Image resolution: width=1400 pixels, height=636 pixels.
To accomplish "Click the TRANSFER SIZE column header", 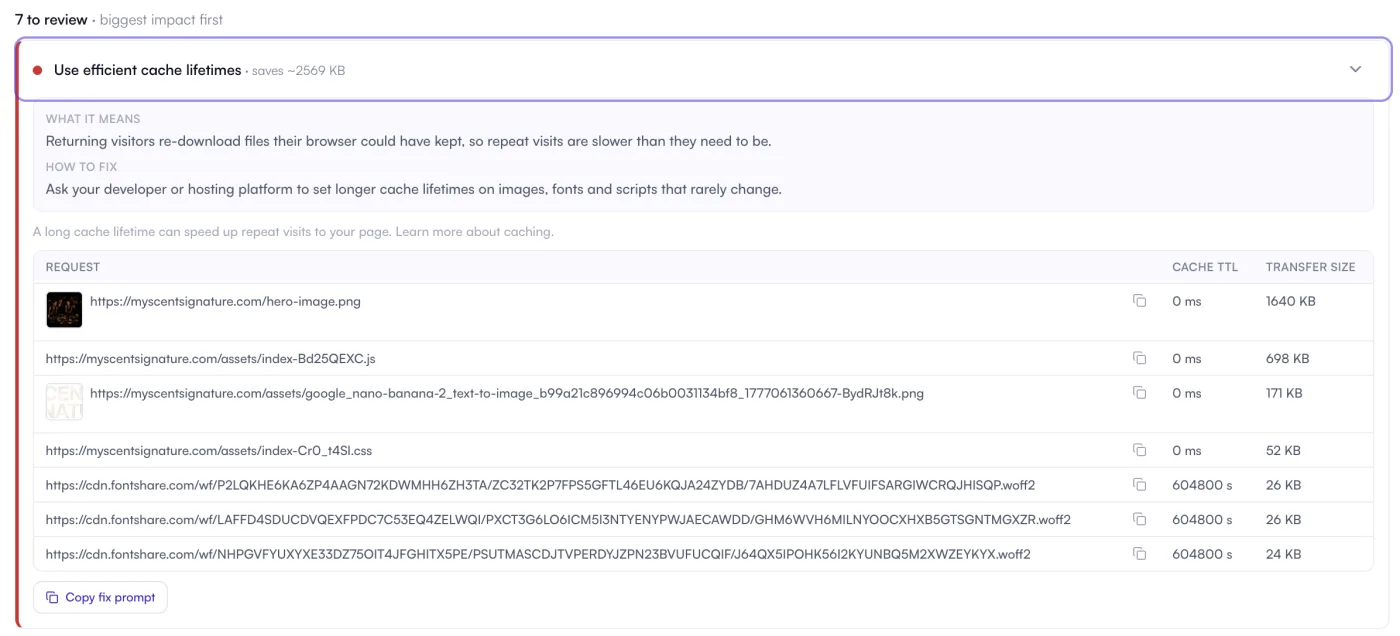I will [1311, 267].
